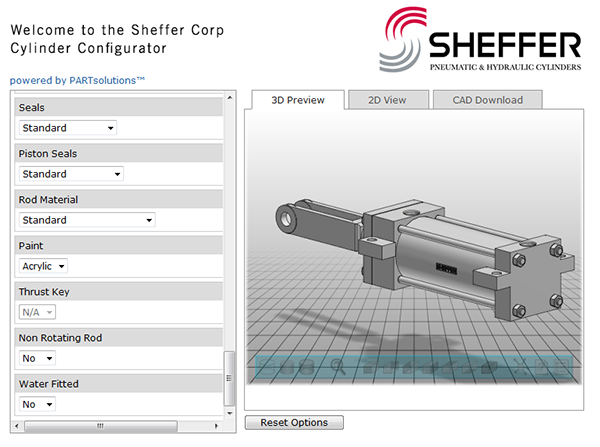Click the options panel scroll-up arrow
Screen dimensions: 600x447
[230, 98]
